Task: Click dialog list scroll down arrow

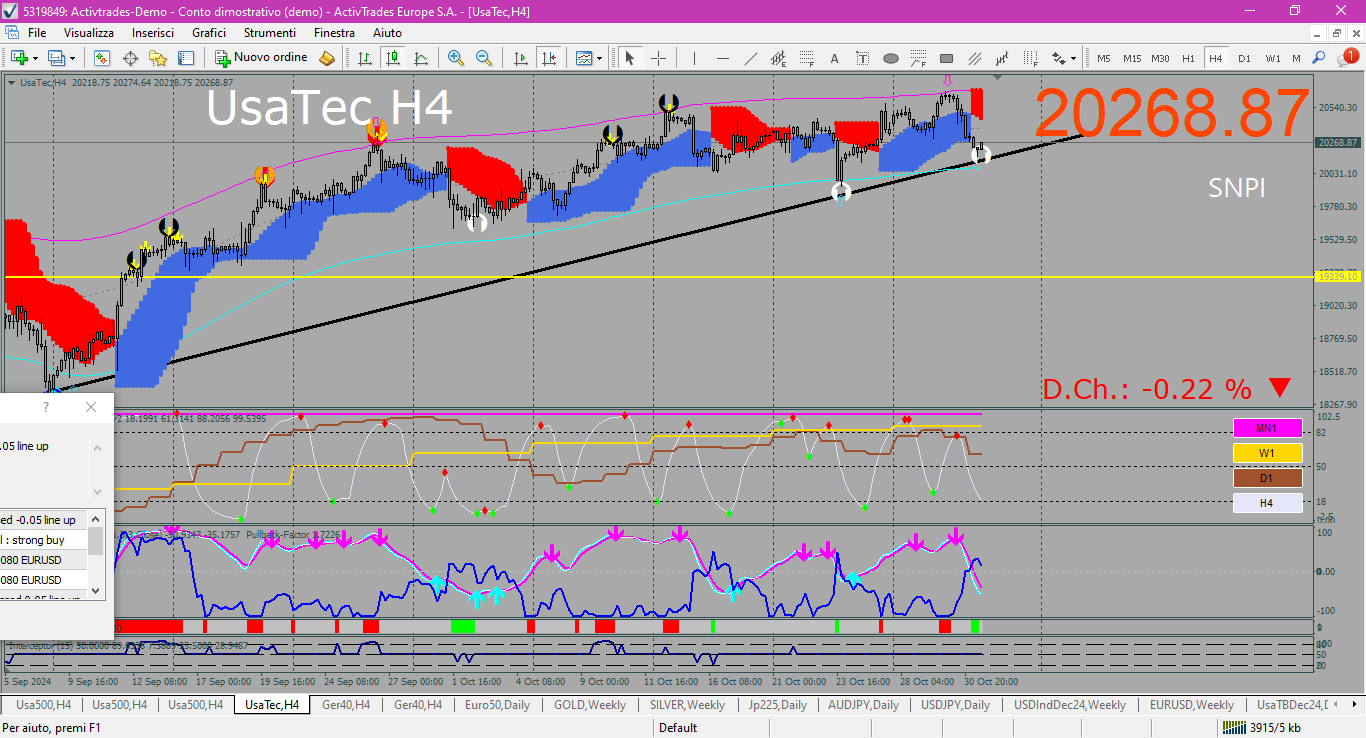Action: [96, 590]
